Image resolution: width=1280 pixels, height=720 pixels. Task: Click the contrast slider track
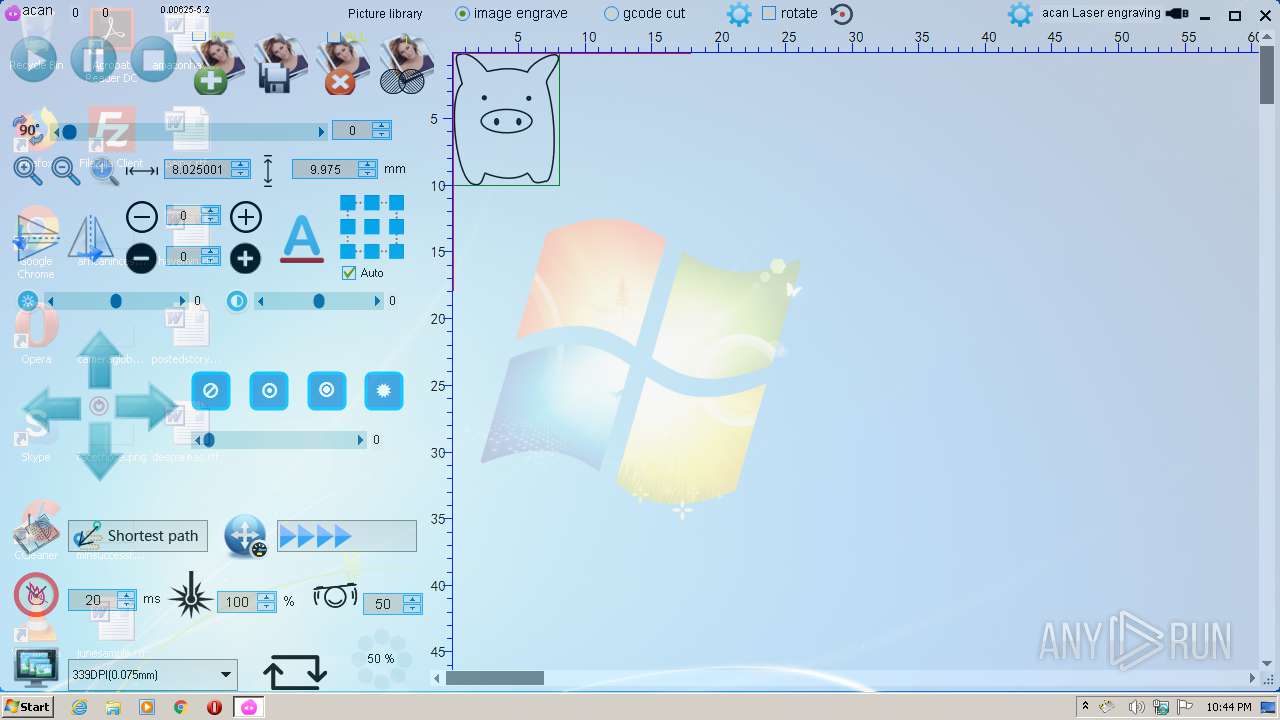coord(319,301)
